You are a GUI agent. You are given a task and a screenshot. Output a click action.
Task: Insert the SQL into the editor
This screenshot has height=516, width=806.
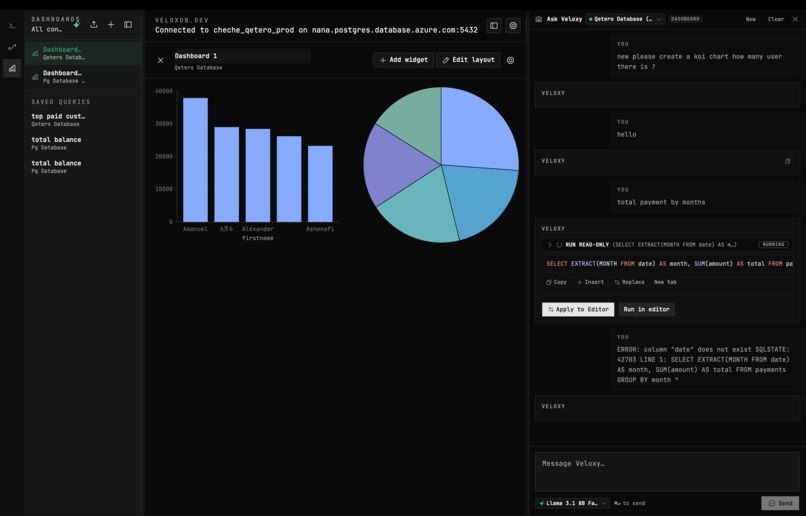click(590, 282)
